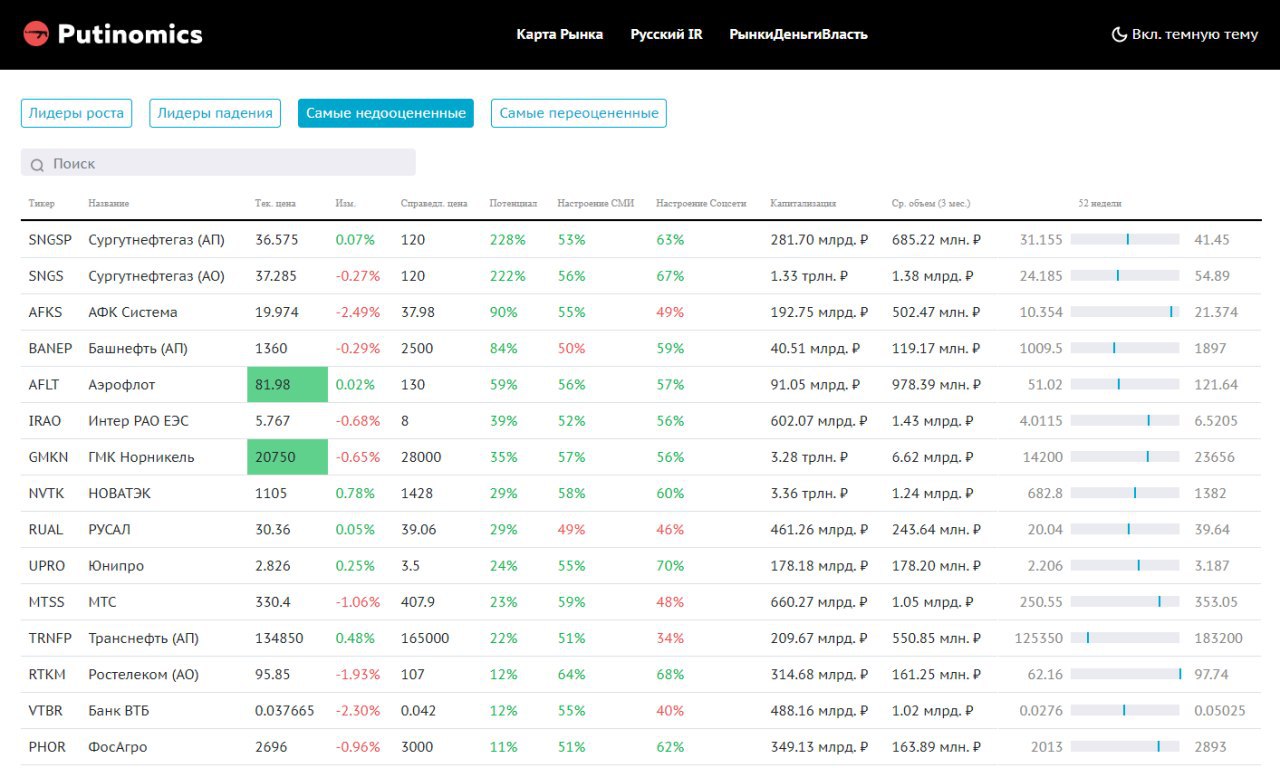Click the name 'Башнефть (АП)'
The height and width of the screenshot is (768, 1280).
138,348
